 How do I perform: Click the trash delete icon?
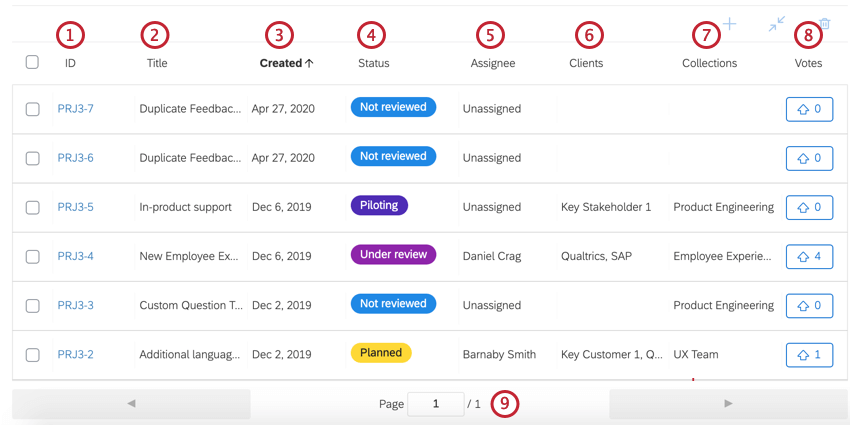click(x=824, y=24)
